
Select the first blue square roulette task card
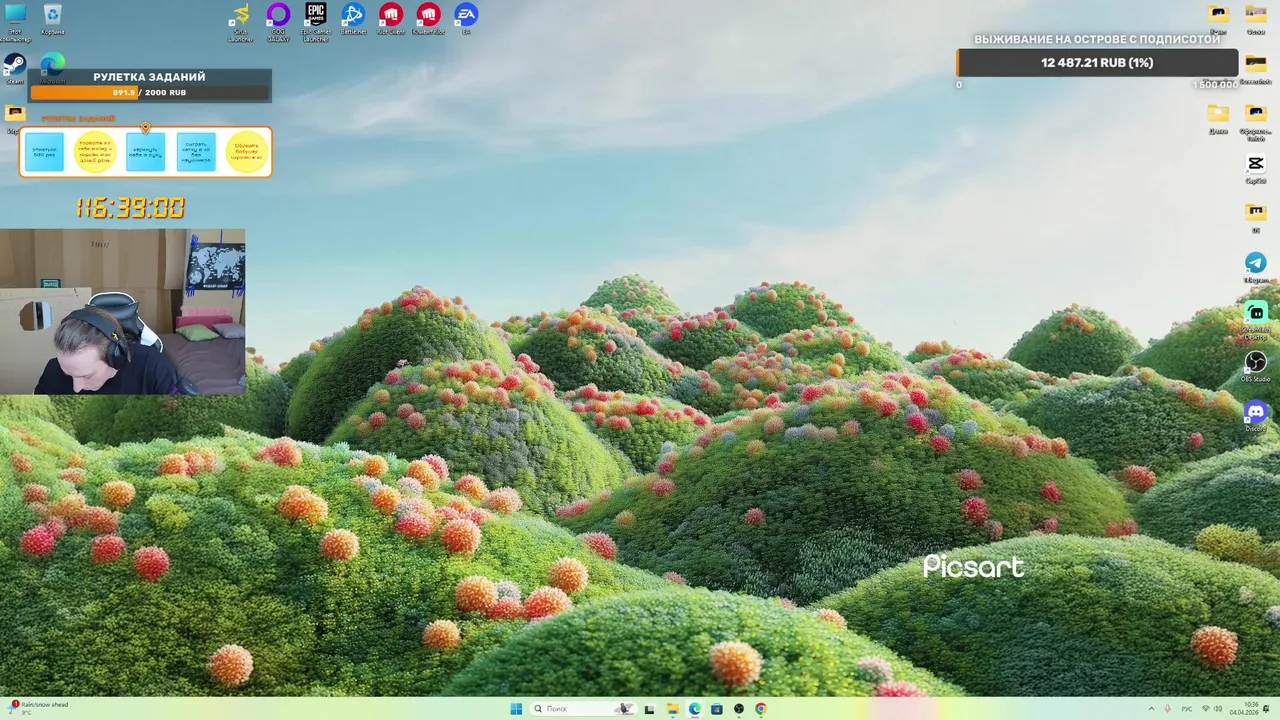point(44,152)
